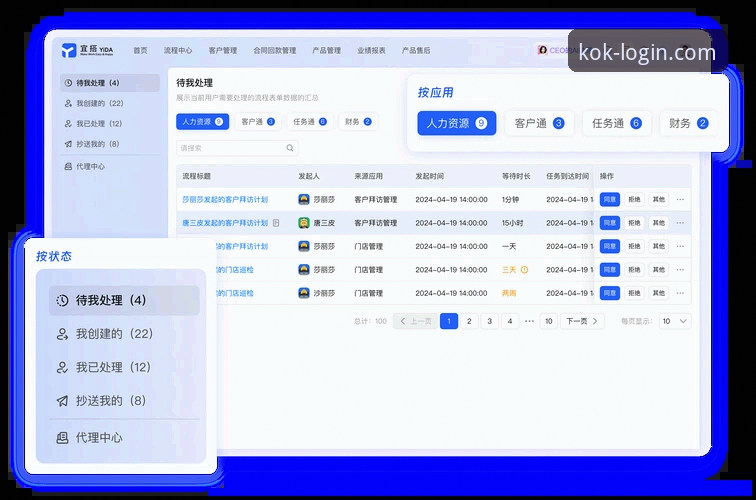Click the 我已处理 person-check icon in the enlarged card
The width and height of the screenshot is (756, 500).
coord(62,367)
